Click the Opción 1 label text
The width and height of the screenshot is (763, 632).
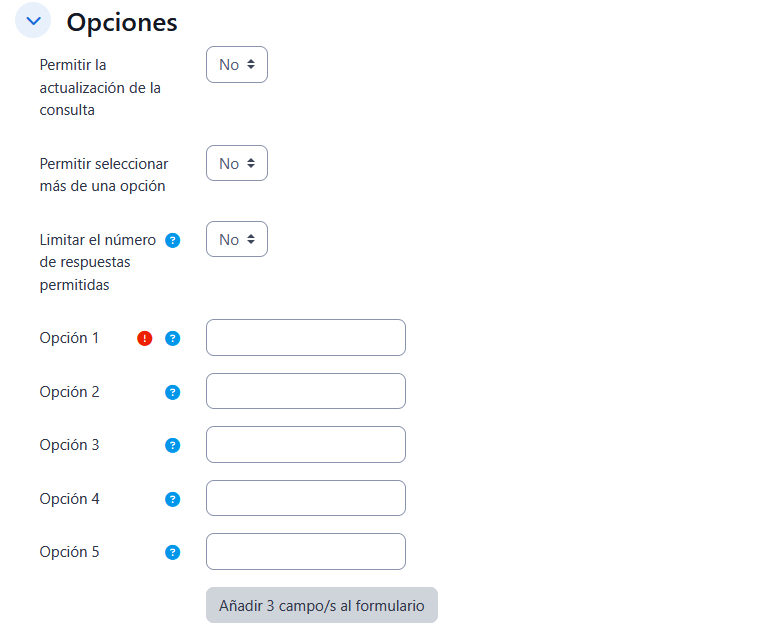pyautogui.click(x=70, y=338)
